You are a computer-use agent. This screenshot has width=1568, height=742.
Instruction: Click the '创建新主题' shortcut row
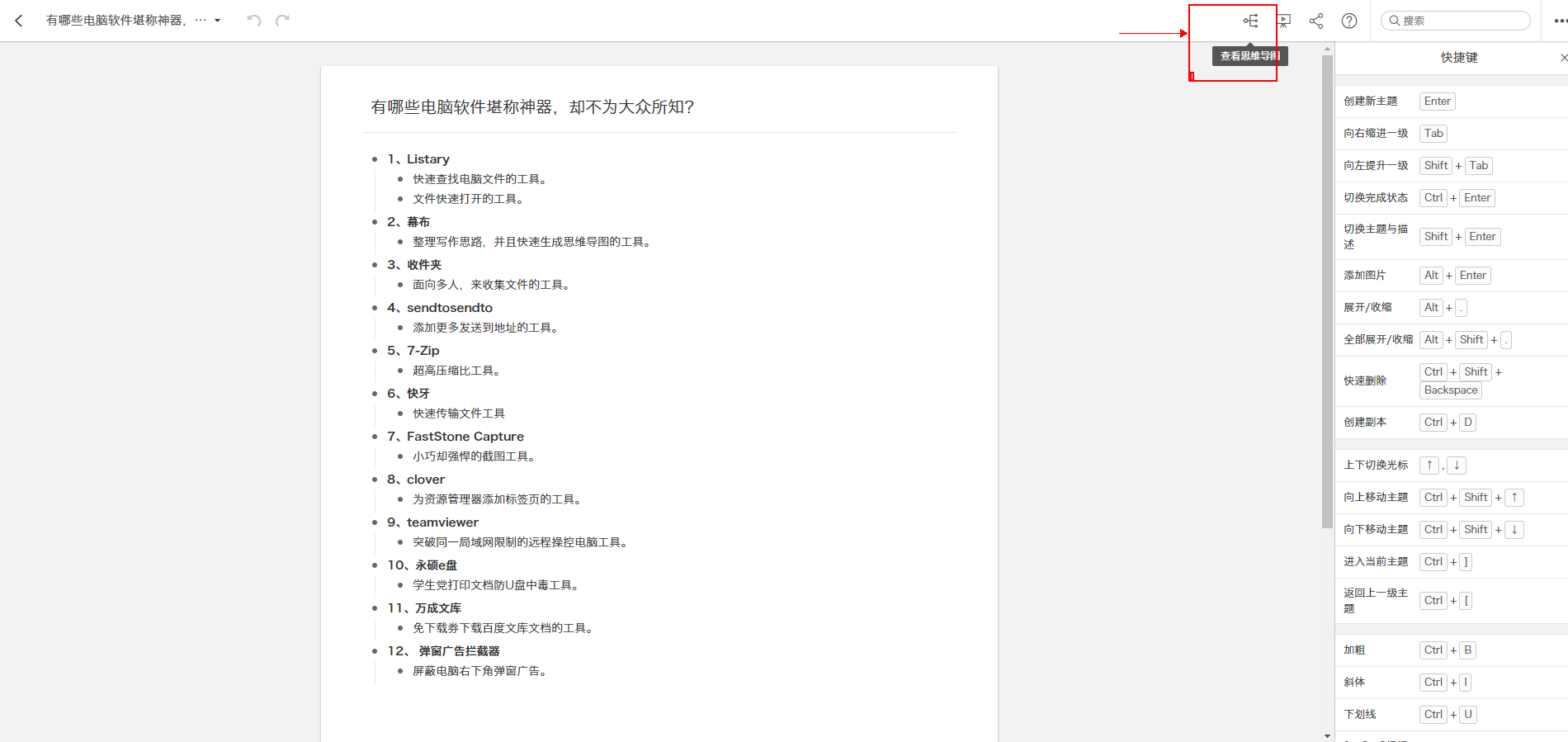(x=1452, y=102)
